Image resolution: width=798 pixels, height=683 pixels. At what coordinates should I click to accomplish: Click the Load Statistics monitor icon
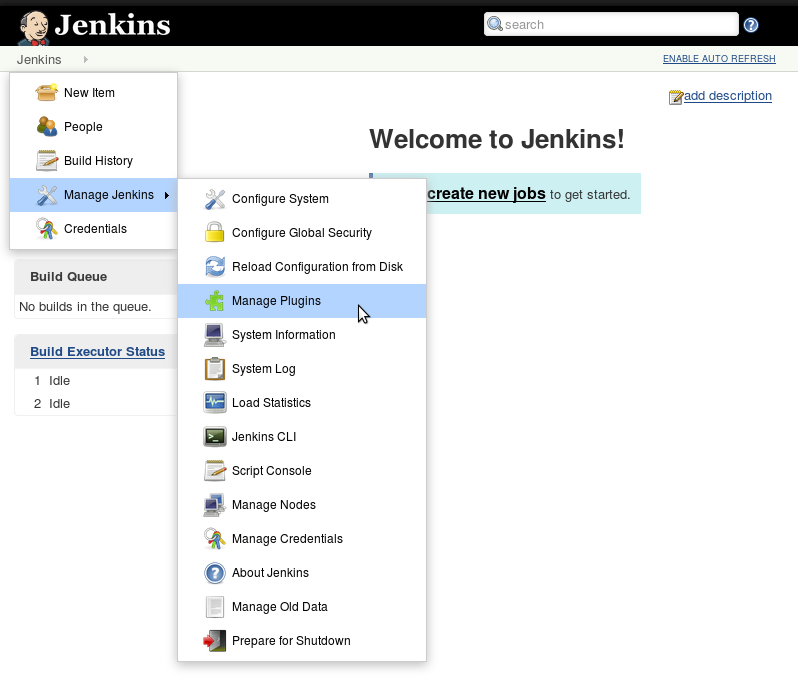tap(214, 403)
